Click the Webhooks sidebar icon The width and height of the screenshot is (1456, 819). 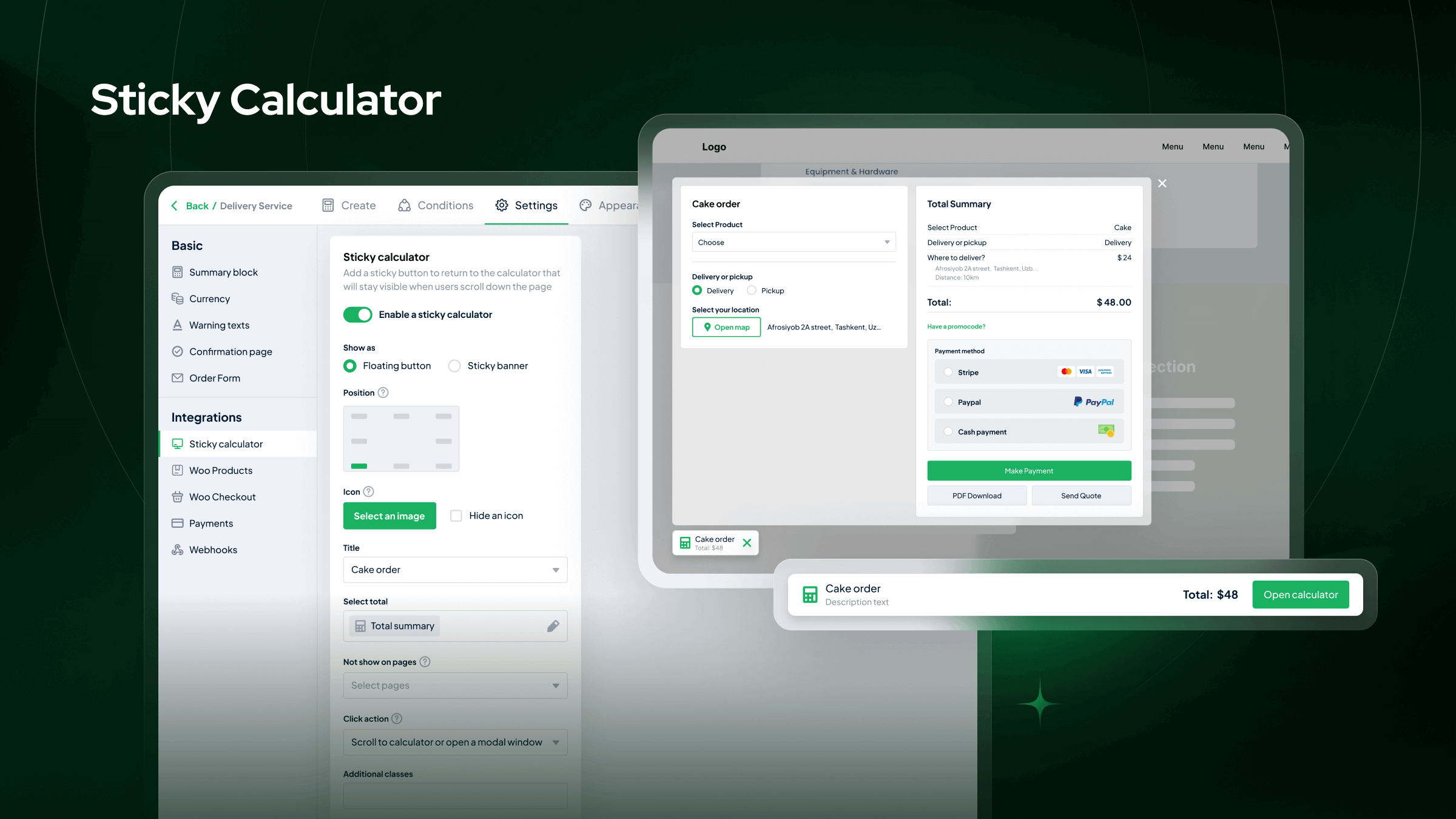click(178, 549)
